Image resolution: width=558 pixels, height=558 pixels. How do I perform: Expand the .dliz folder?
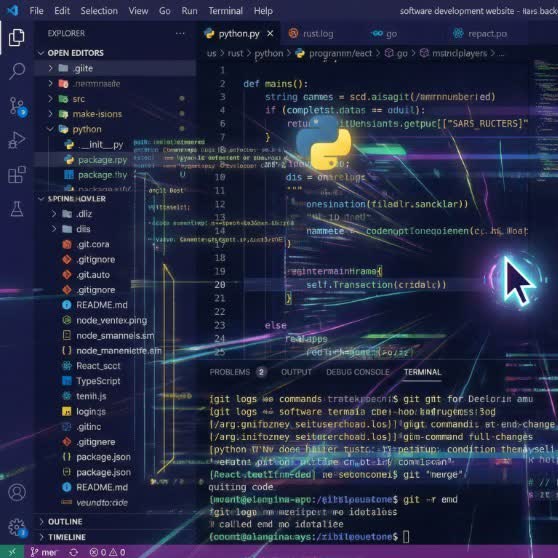pyautogui.click(x=54, y=214)
